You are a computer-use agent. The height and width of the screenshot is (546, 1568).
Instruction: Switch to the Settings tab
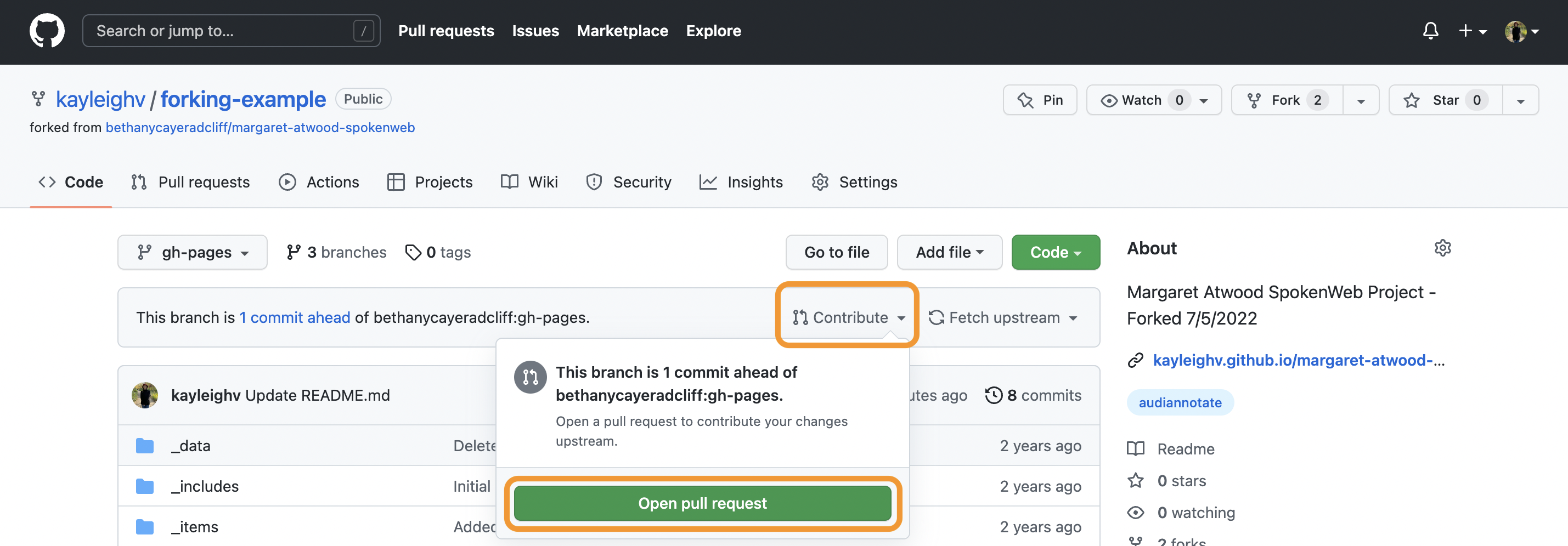tap(854, 182)
